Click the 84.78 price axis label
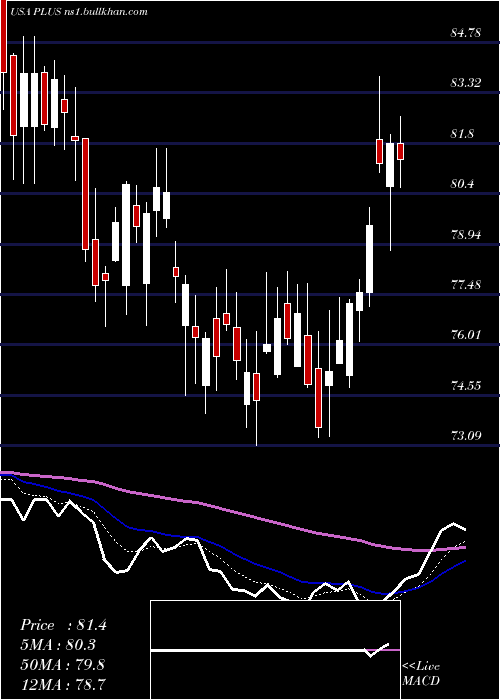This screenshot has width=500, height=700. pos(466,33)
